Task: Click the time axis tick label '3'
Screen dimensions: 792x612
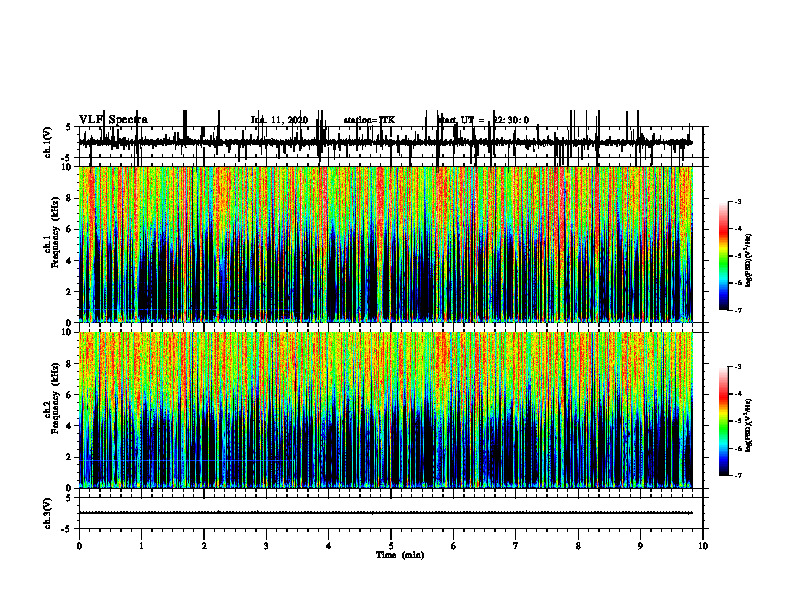Action: point(266,546)
